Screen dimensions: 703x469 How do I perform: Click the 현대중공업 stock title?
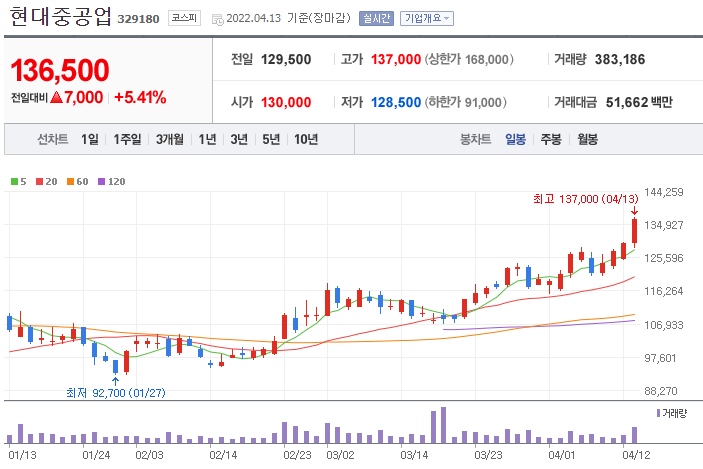60,17
